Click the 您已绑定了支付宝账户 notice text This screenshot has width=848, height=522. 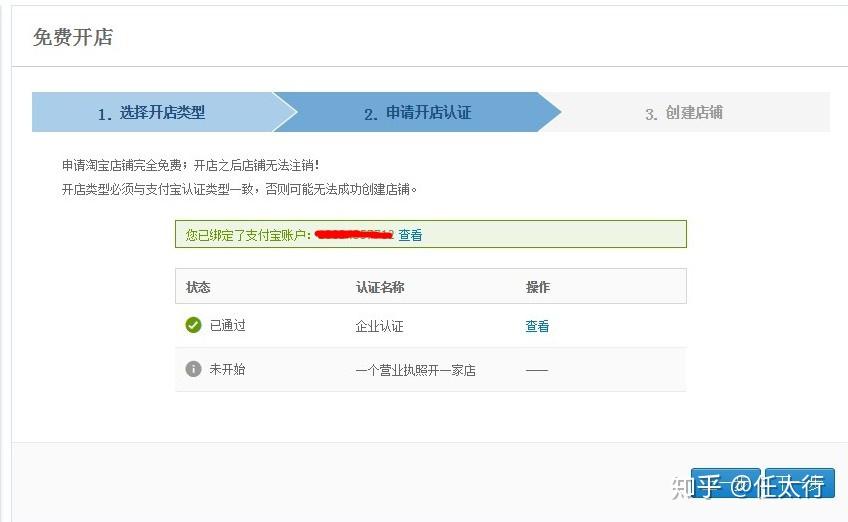click(x=248, y=235)
